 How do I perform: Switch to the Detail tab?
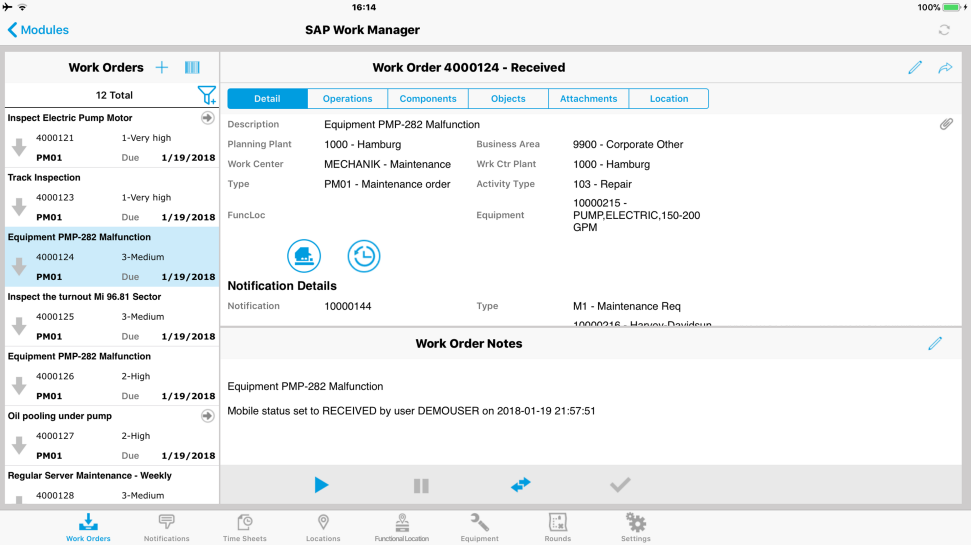268,98
